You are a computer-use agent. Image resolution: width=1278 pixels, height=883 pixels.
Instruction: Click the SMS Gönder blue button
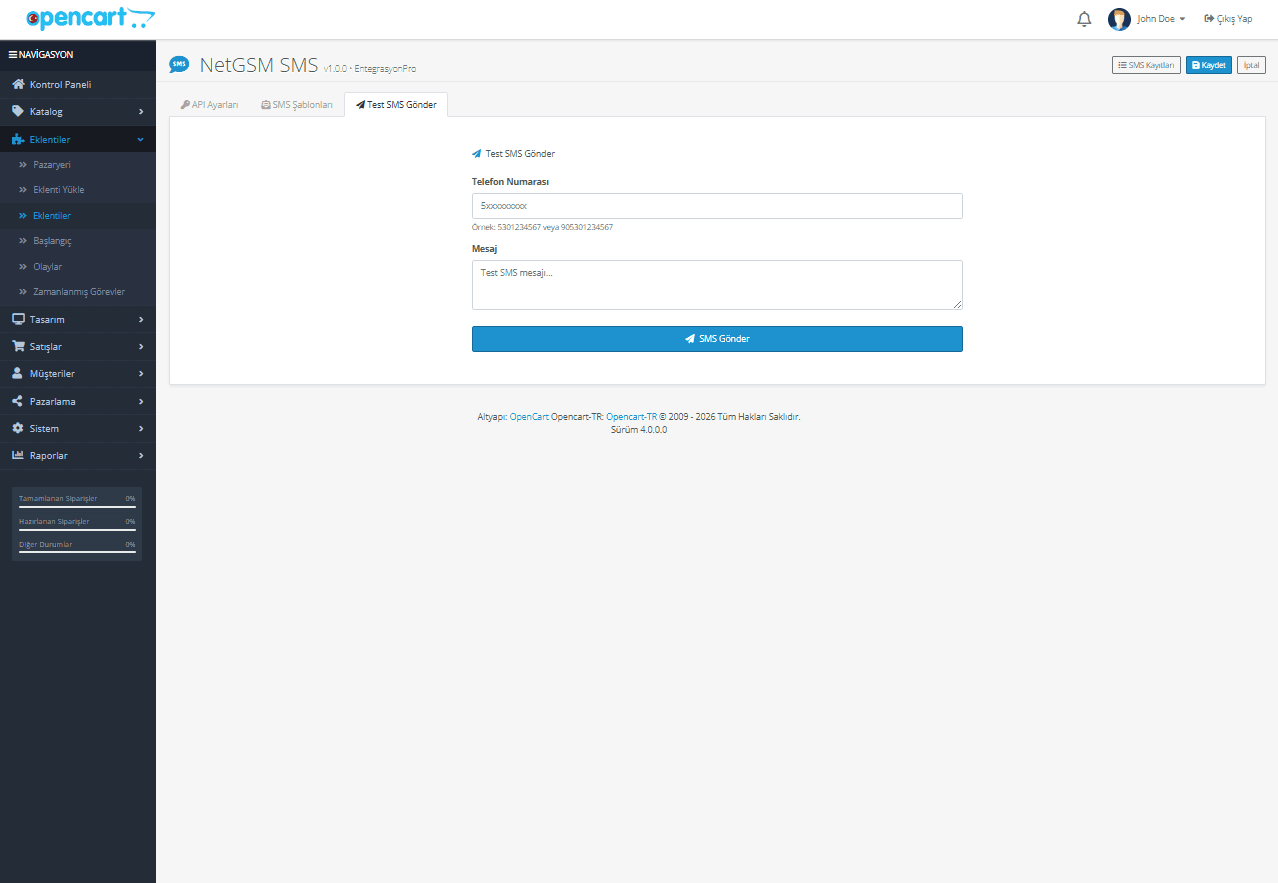(x=717, y=339)
